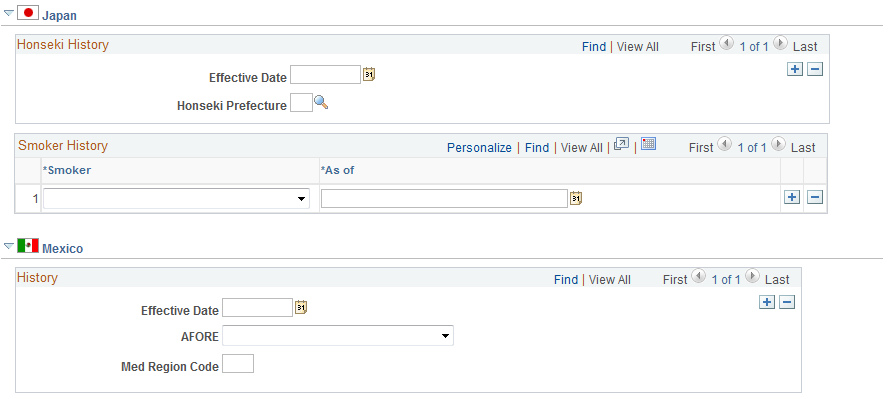
Task: Click Find link in Mexico History
Action: click(x=566, y=279)
